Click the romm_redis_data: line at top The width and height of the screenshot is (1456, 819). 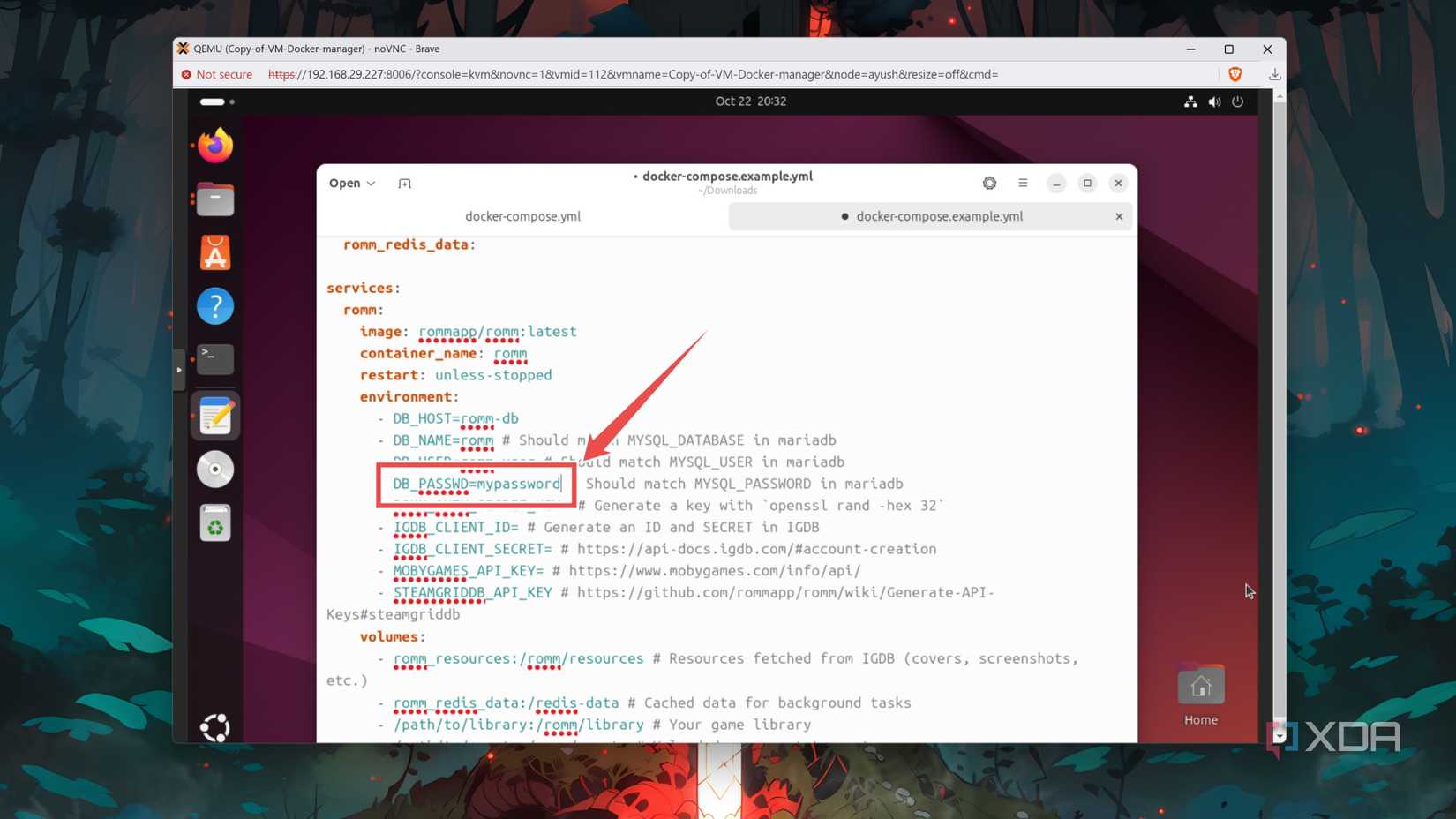pyautogui.click(x=409, y=244)
